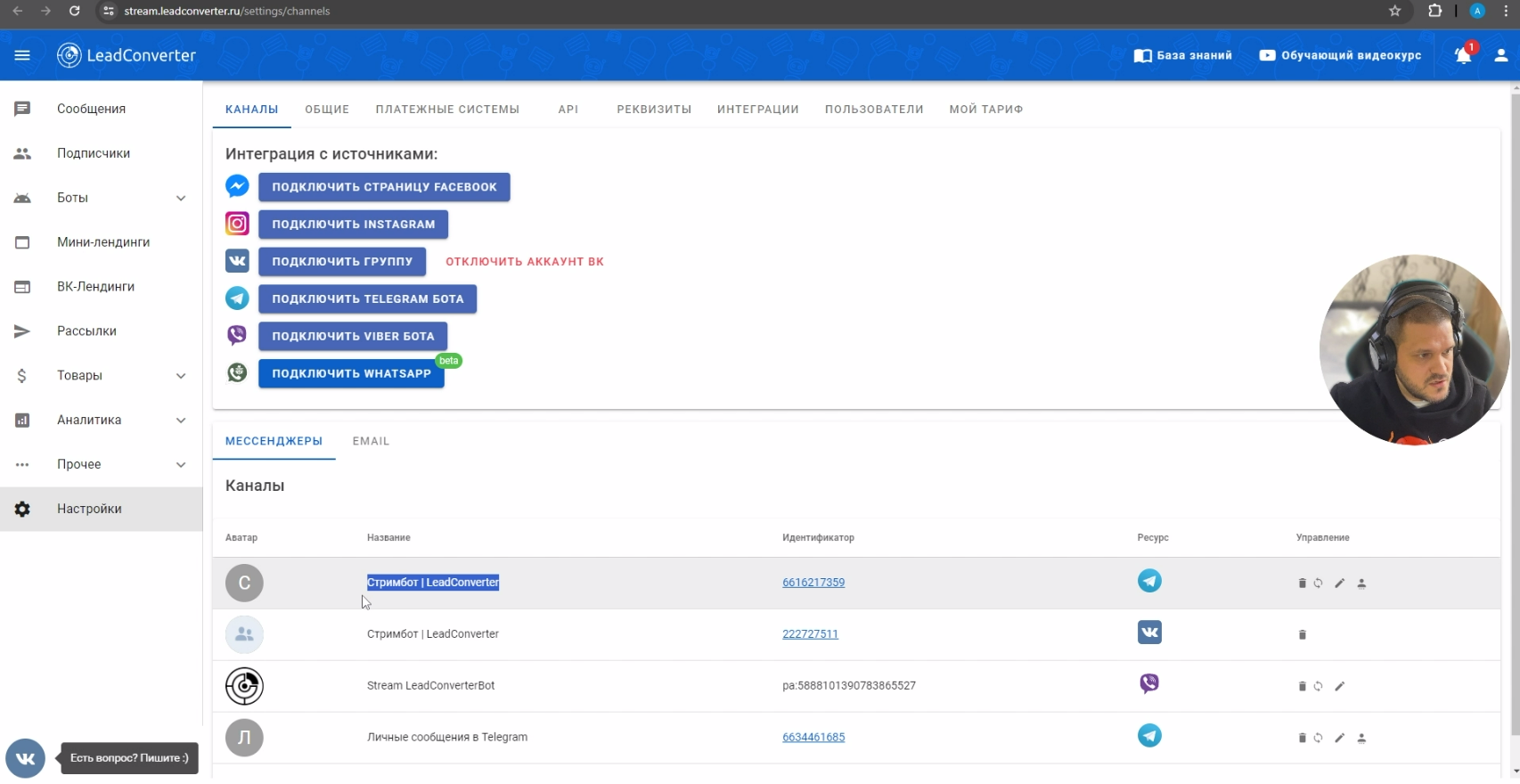Open the Пользователи tab
The image size is (1520, 784).
pos(874,110)
